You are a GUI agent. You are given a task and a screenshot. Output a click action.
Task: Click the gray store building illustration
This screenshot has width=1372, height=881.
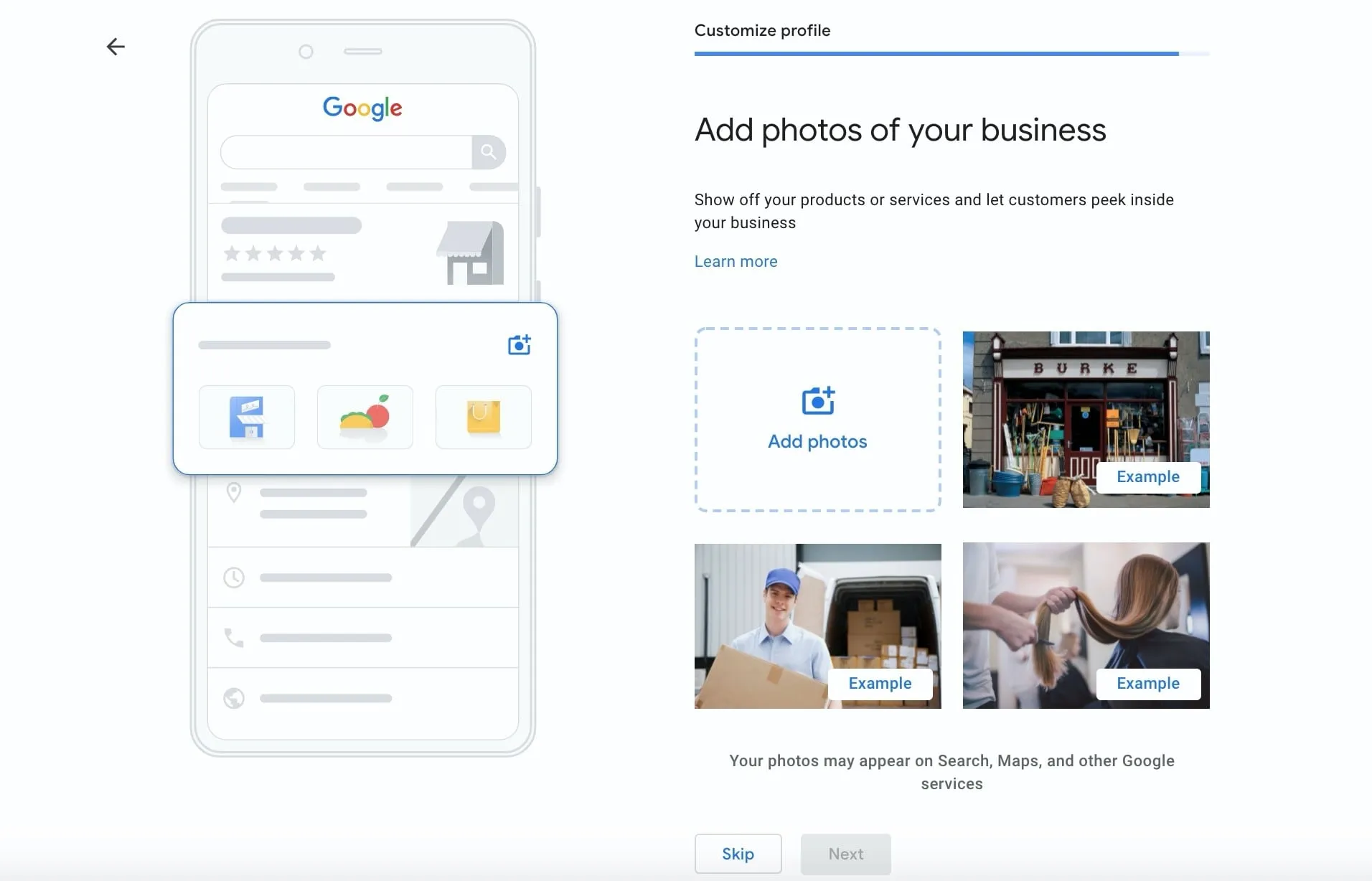[471, 253]
